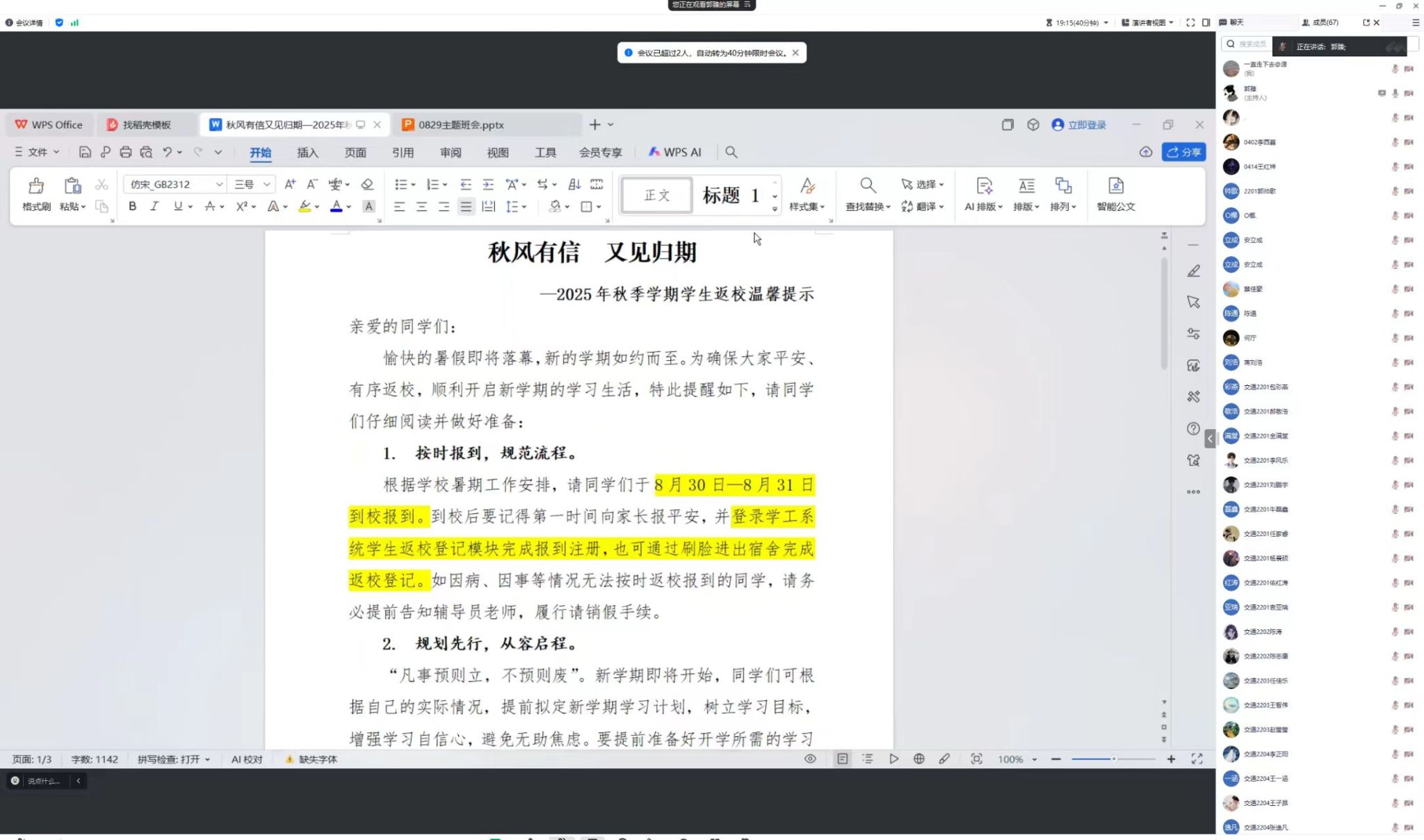Toggle italic formatting
The height and width of the screenshot is (840, 1424).
point(154,207)
